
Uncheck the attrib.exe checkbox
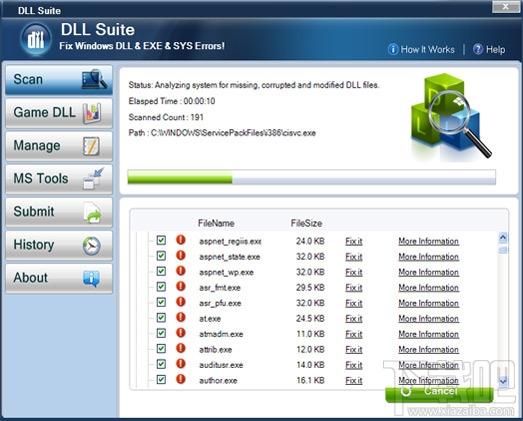(x=161, y=349)
